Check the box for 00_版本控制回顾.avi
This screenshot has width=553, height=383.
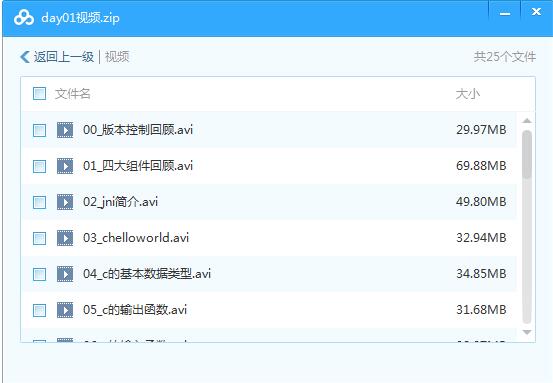(x=40, y=130)
